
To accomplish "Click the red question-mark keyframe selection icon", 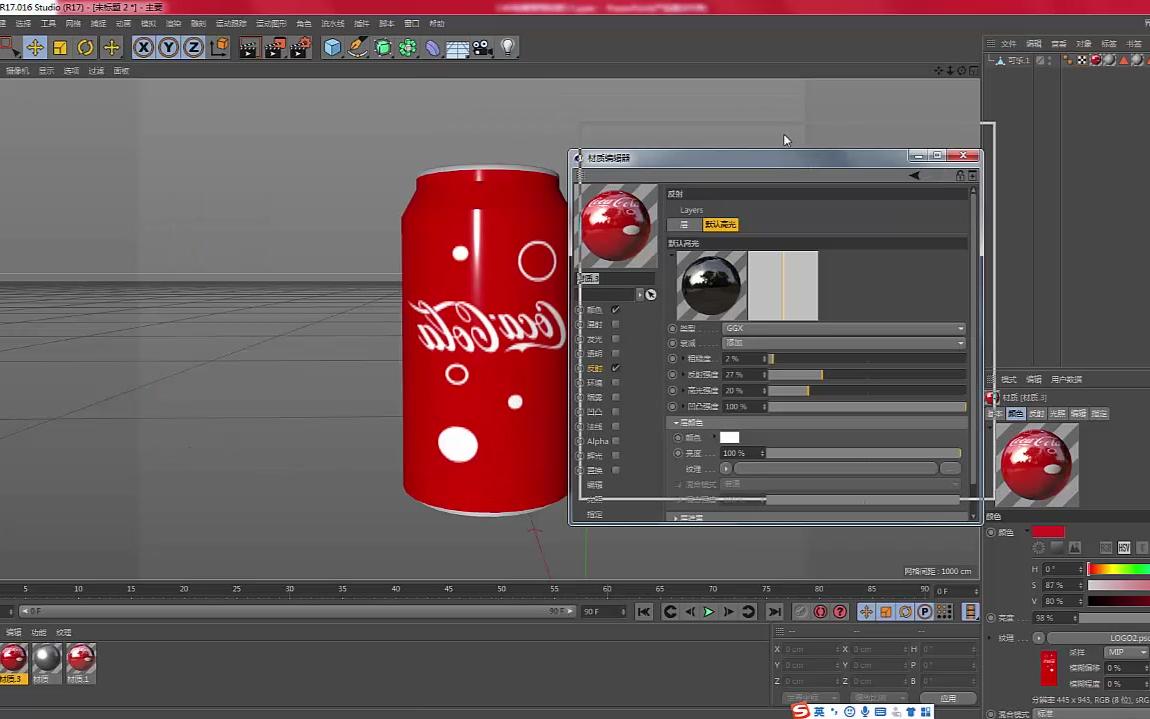I will tap(840, 612).
